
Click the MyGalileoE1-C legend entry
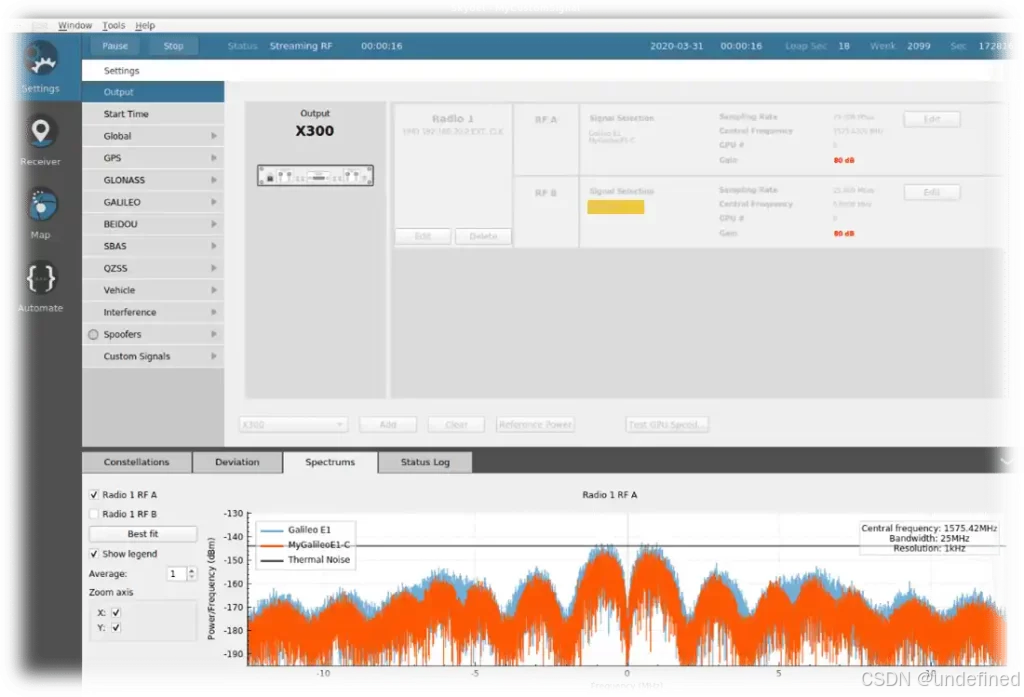305,545
